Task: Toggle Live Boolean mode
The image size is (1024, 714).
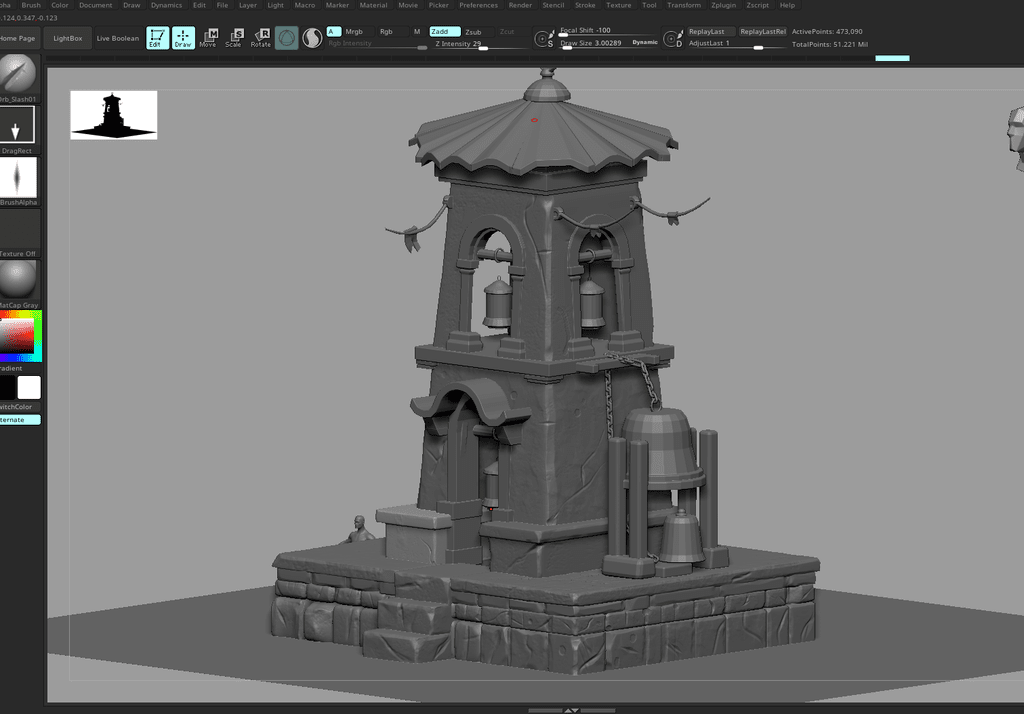Action: point(118,38)
